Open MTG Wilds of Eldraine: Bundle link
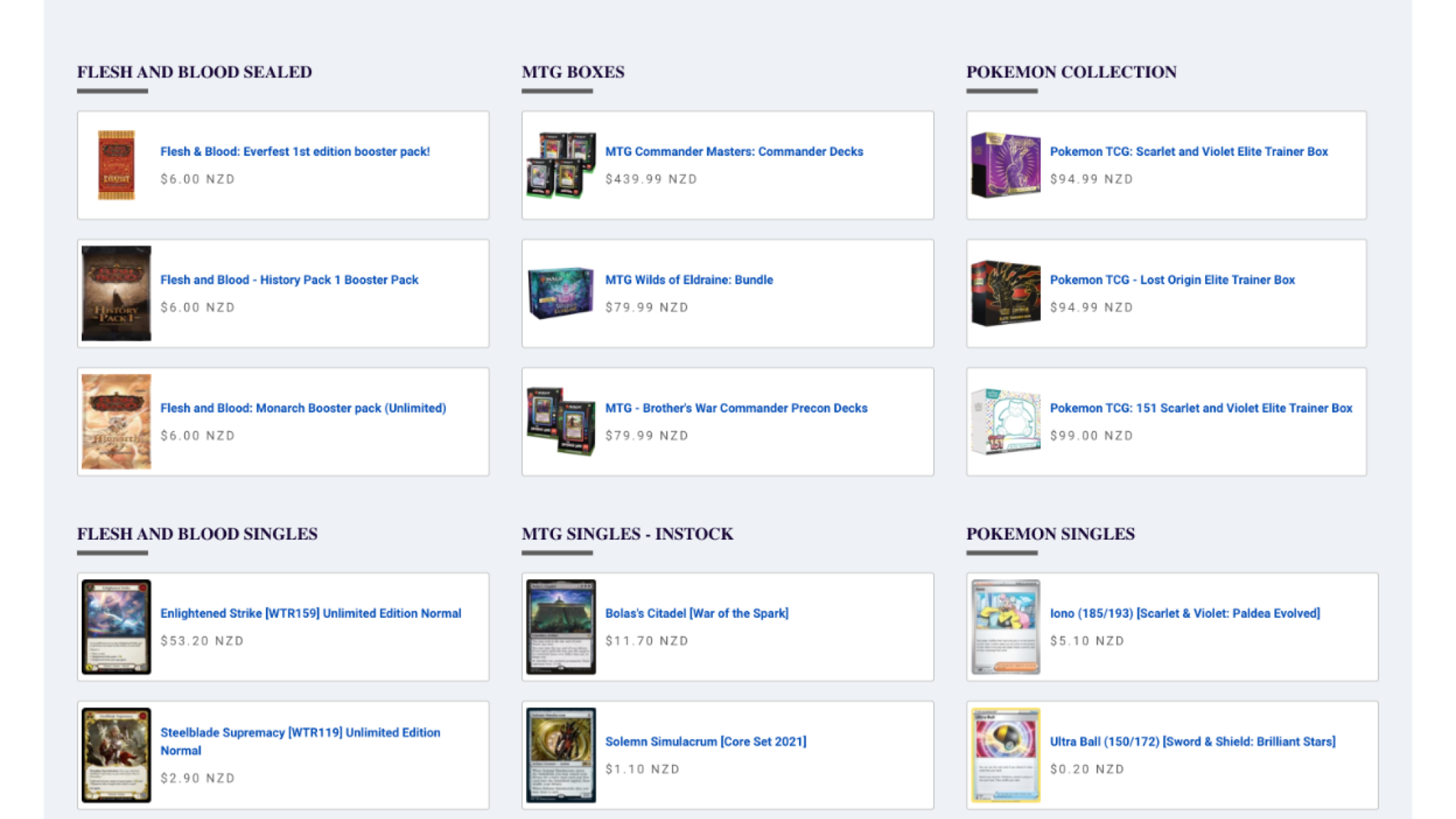1456x819 pixels. 689,280
